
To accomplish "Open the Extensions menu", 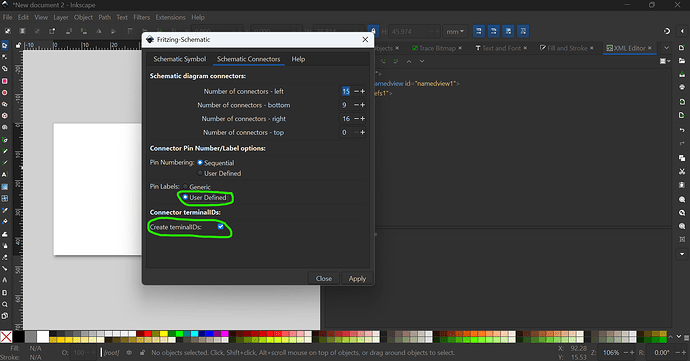I will click(170, 17).
